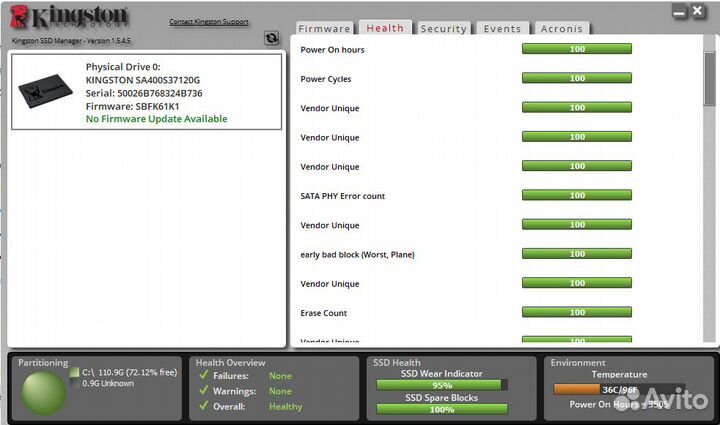
Task: Open the Security tab
Action: 443,28
